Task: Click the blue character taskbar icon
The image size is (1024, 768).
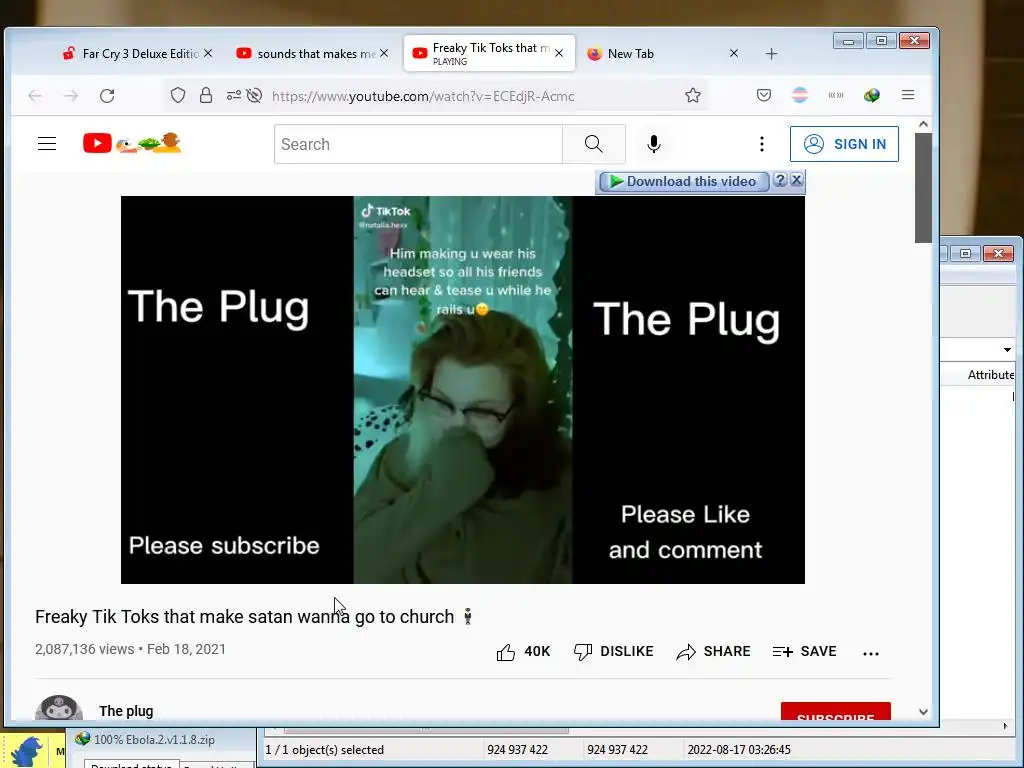Action: click(x=26, y=751)
